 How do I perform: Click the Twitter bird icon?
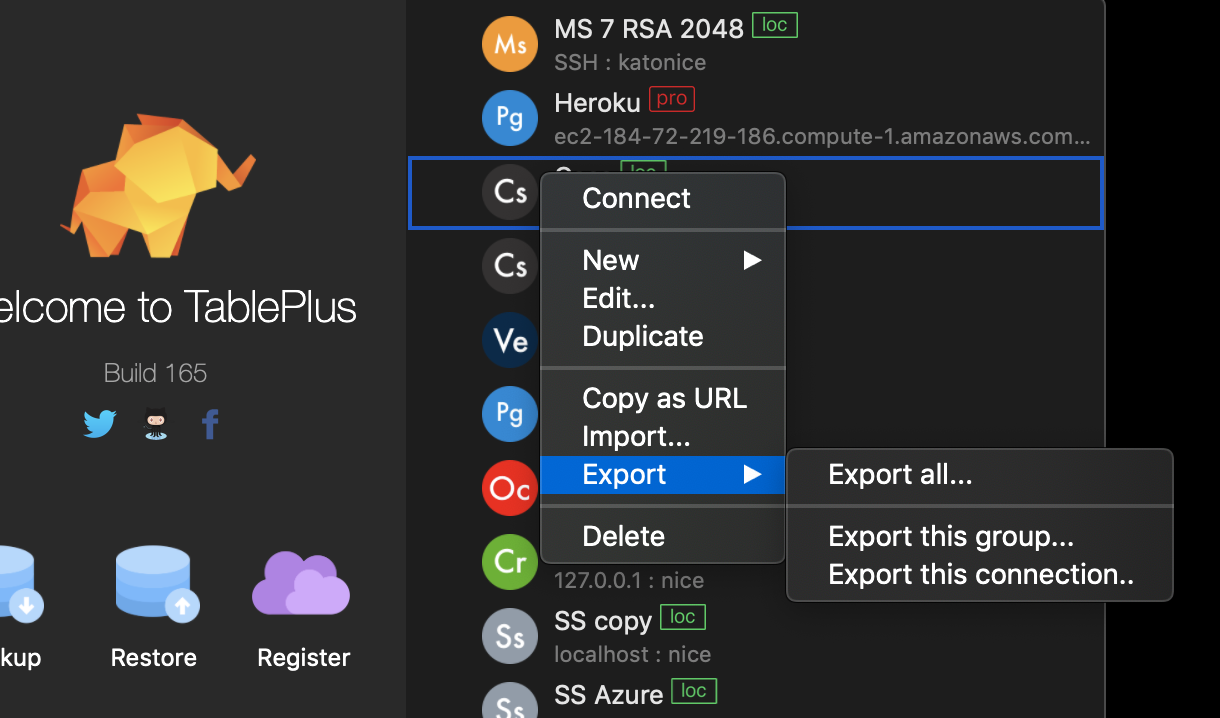coord(99,424)
